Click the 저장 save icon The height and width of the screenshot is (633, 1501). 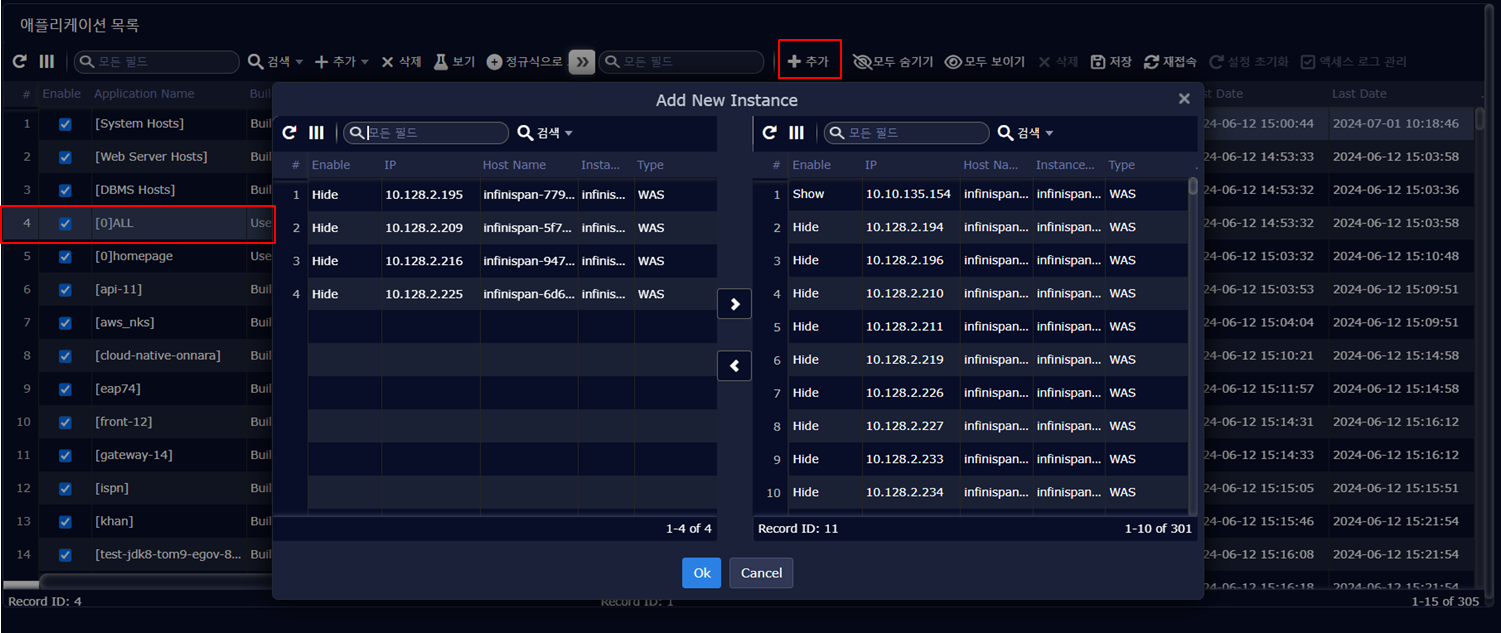pos(1097,62)
